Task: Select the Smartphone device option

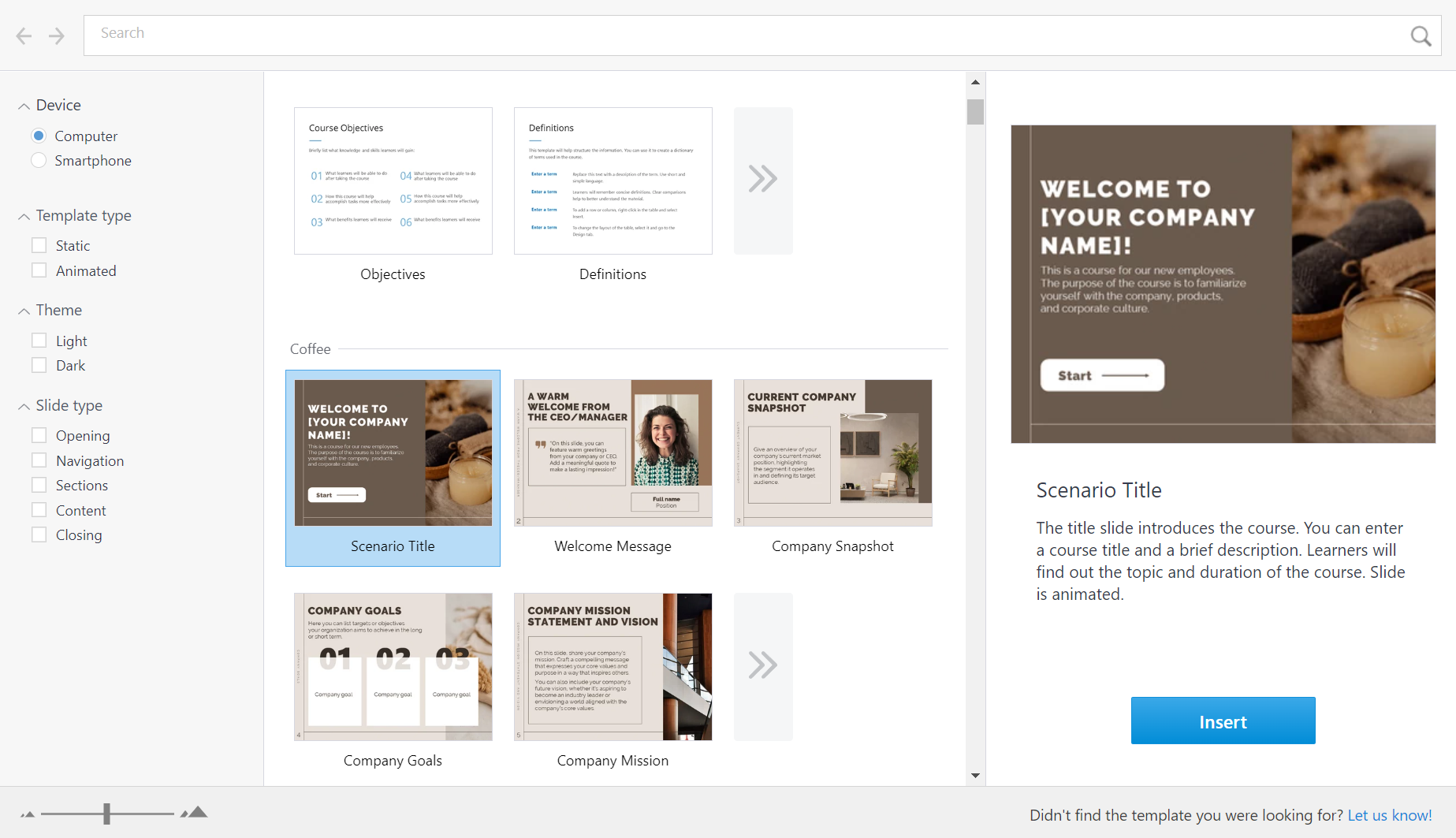Action: pos(38,160)
